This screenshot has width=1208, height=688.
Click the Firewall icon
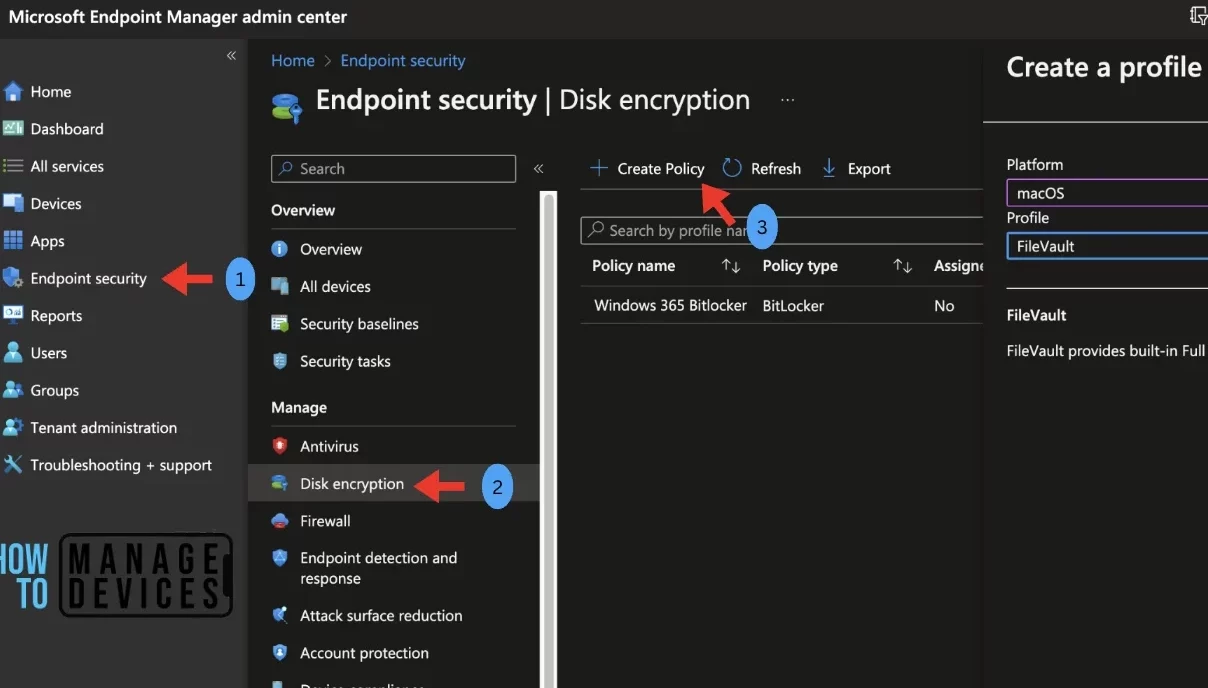pyautogui.click(x=280, y=521)
